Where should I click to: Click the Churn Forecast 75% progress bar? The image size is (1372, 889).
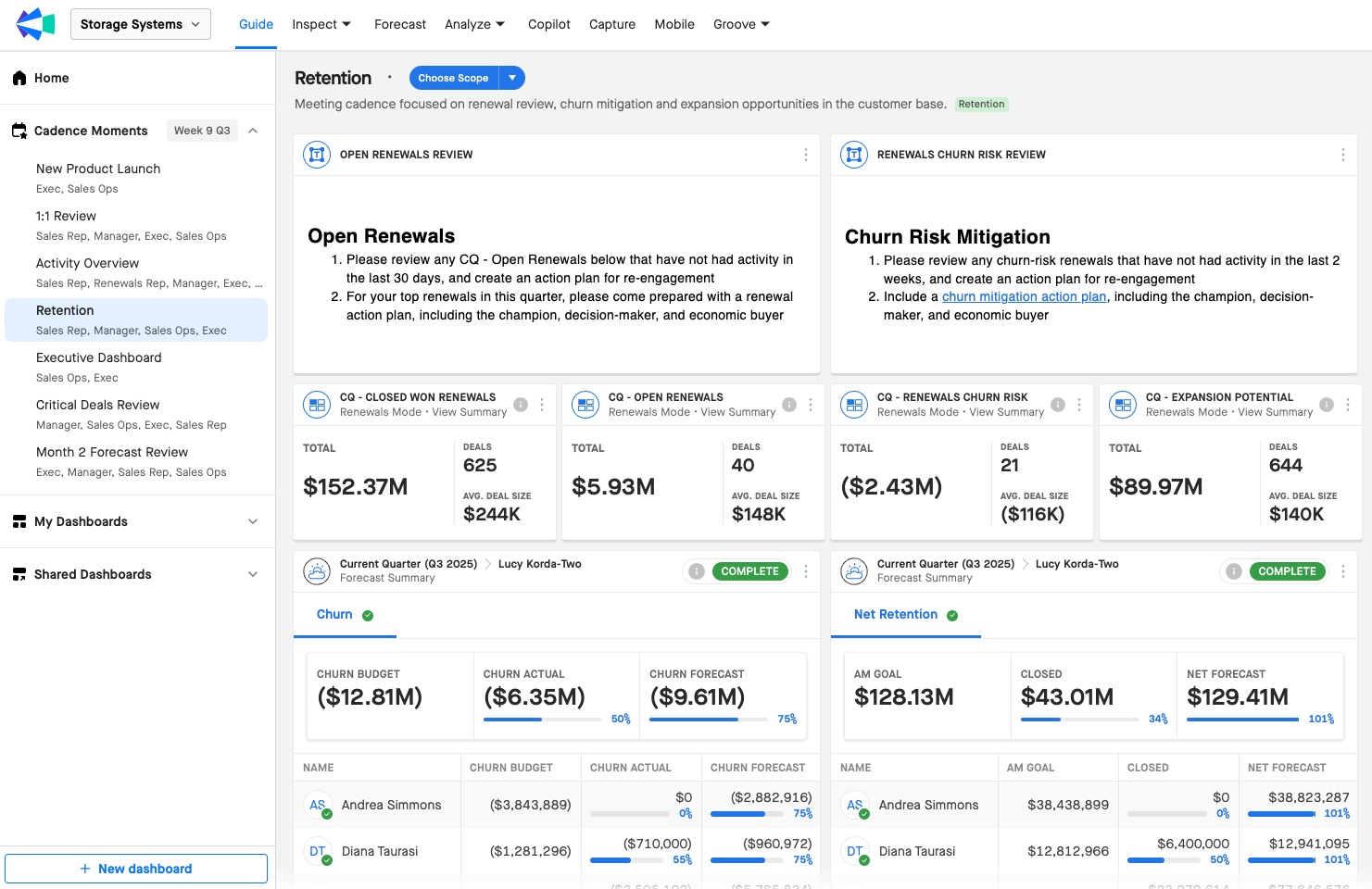(711, 720)
